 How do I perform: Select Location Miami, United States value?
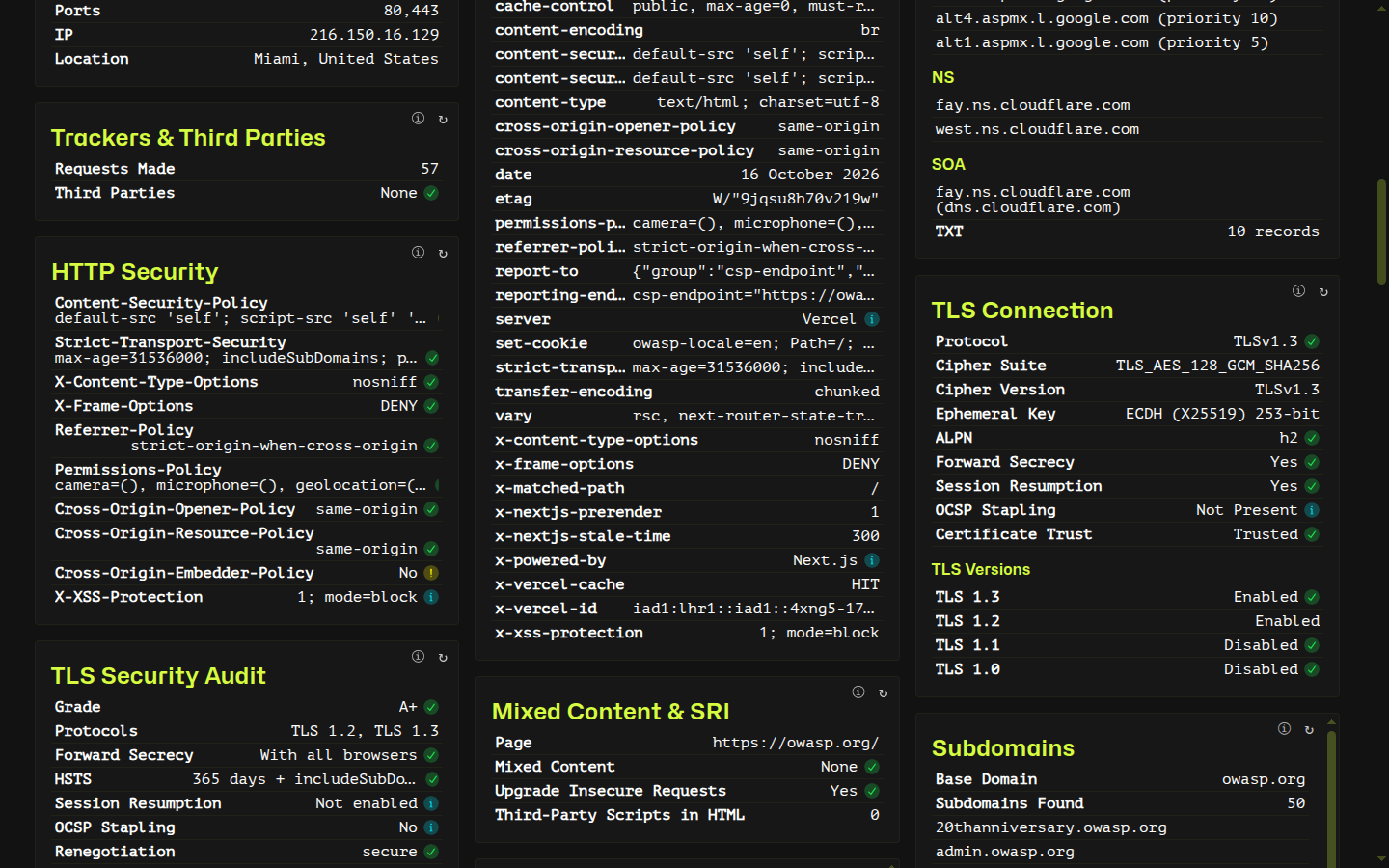tap(345, 59)
